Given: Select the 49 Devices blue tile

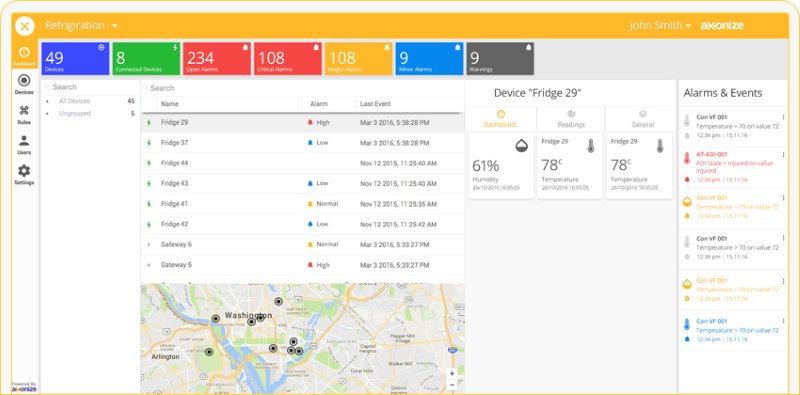Looking at the screenshot, I should [x=75, y=59].
